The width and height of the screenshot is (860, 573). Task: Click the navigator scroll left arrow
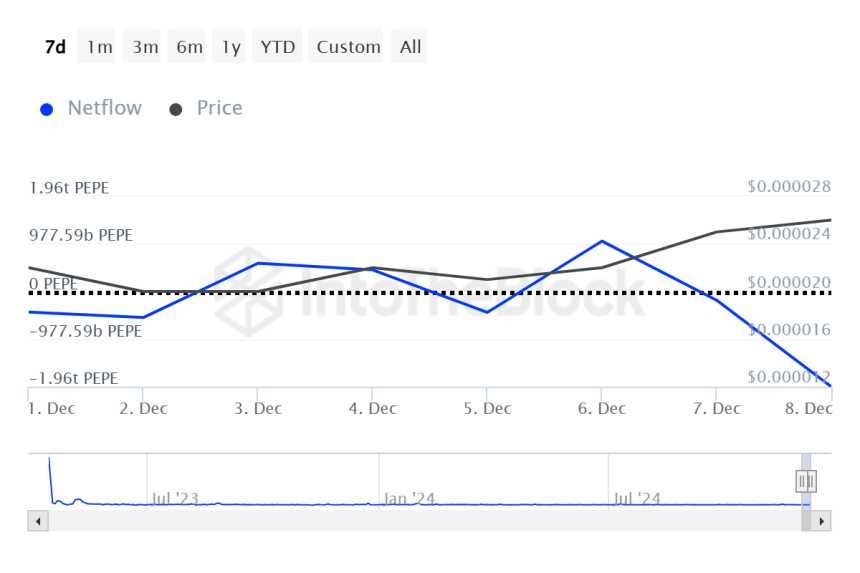[37, 521]
